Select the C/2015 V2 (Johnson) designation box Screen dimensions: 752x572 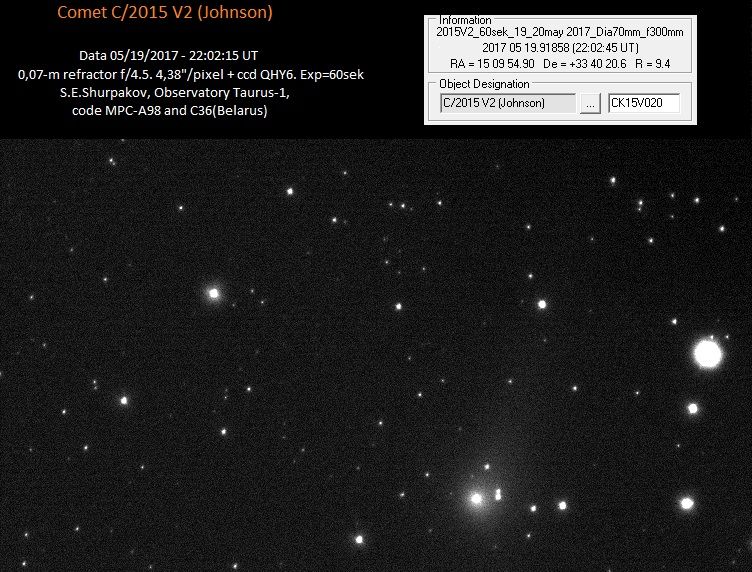(507, 103)
